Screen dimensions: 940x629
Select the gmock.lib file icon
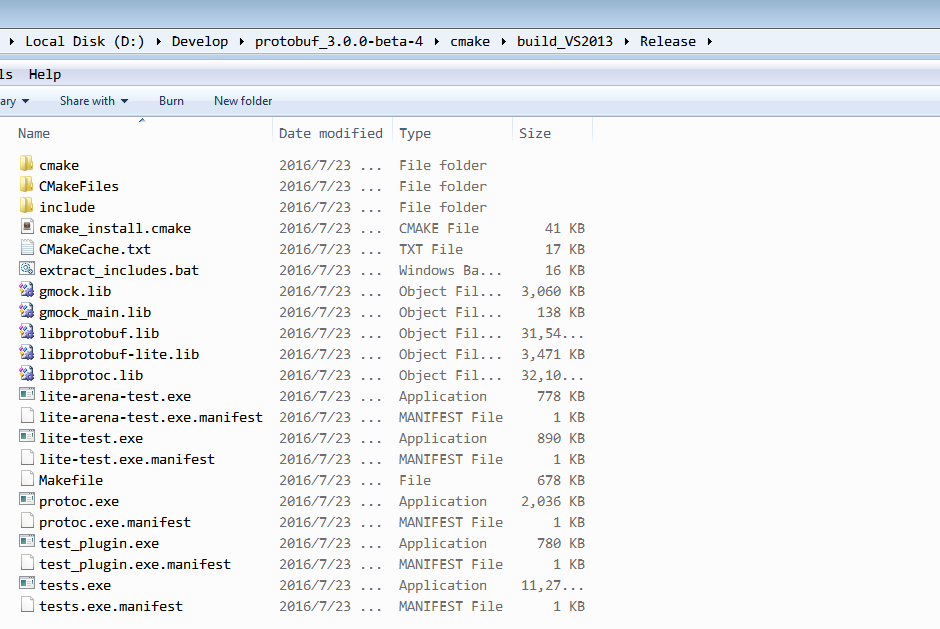tap(26, 290)
